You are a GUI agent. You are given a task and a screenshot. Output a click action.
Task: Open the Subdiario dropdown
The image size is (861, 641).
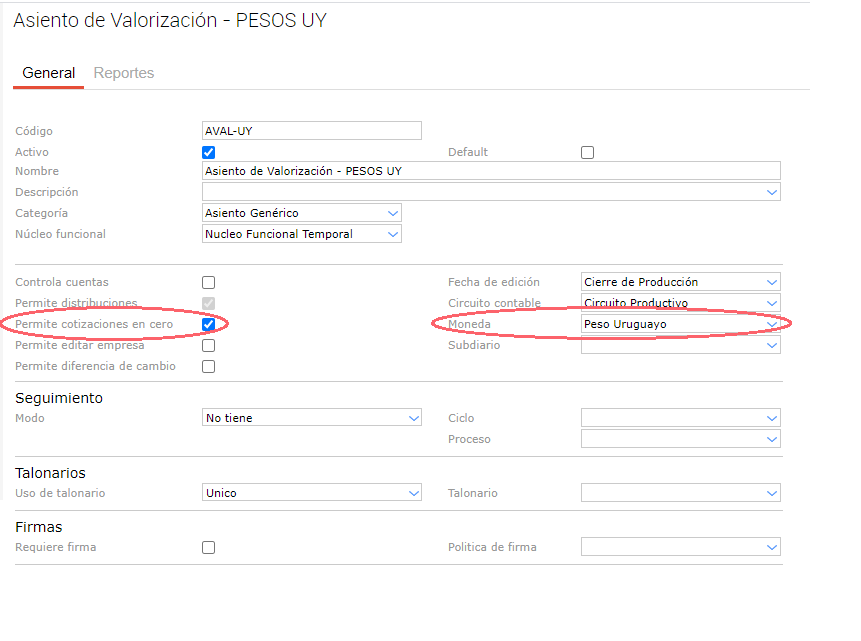pyautogui.click(x=680, y=345)
